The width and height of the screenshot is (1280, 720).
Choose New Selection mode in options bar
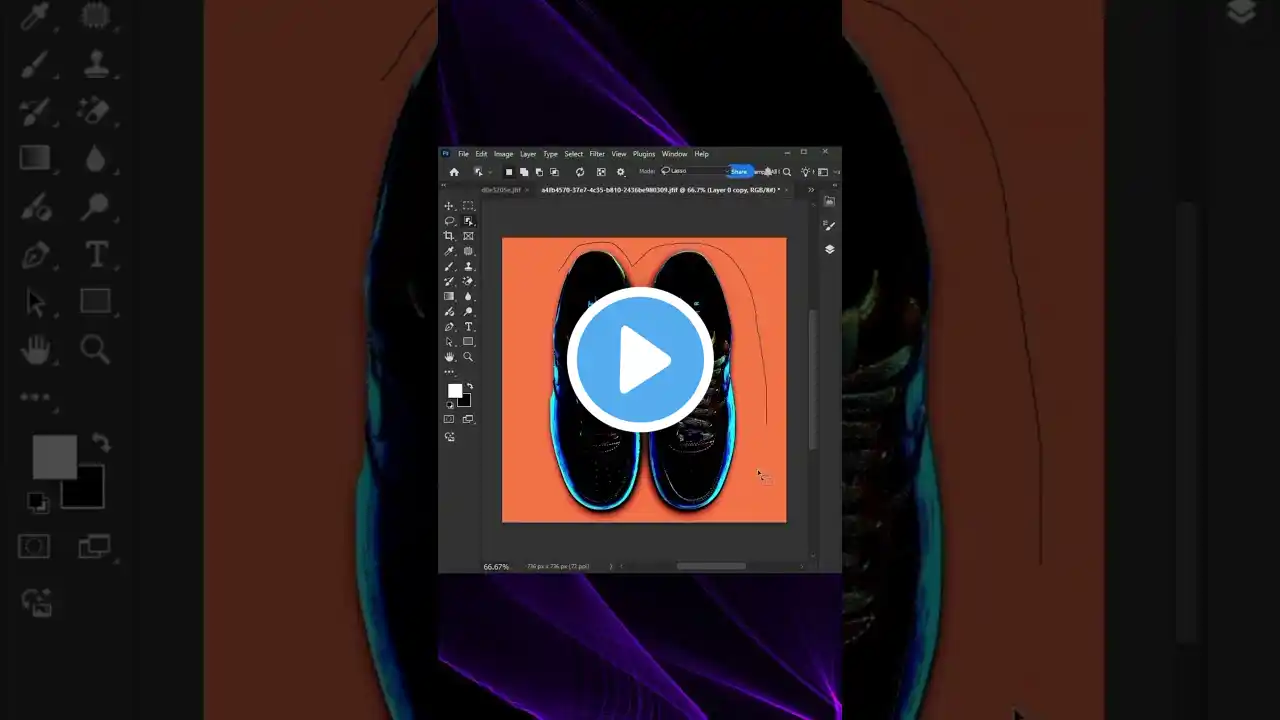point(509,172)
